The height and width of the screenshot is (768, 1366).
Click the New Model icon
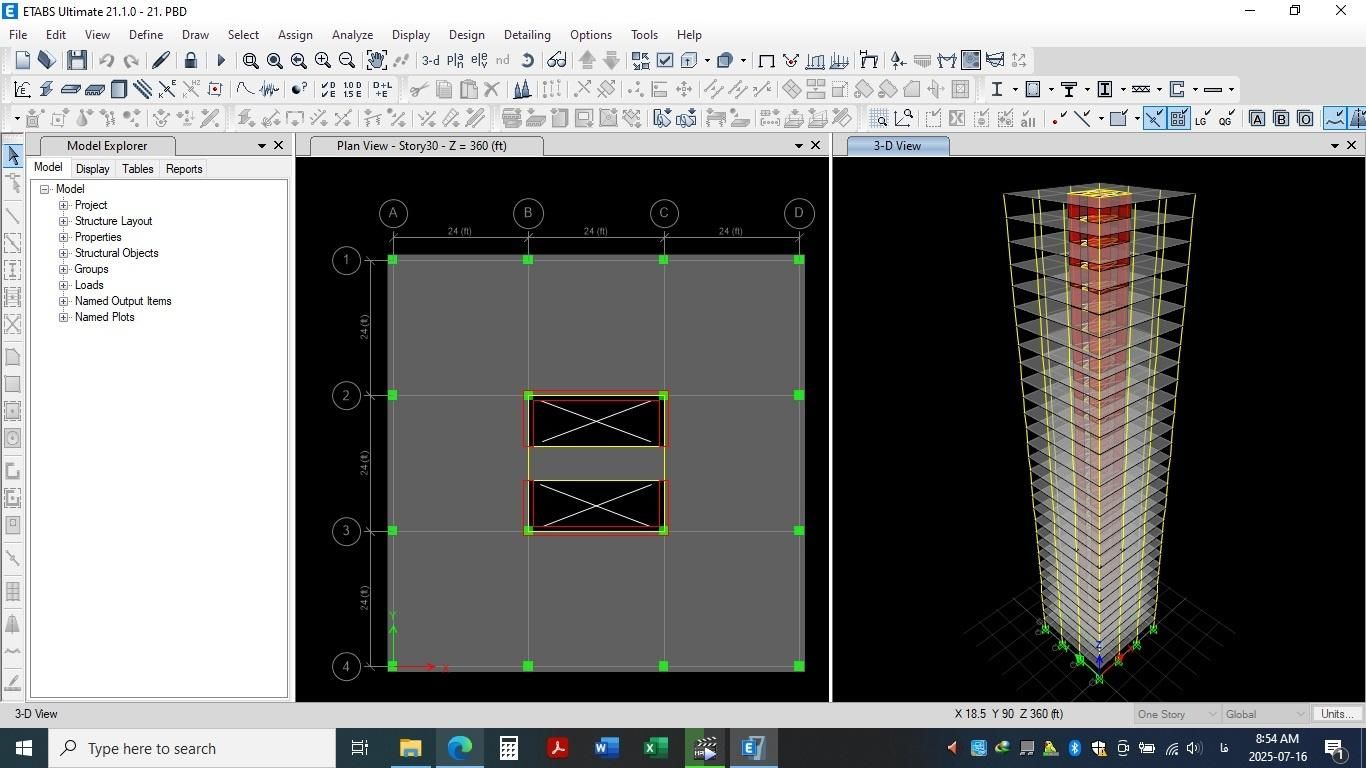(22, 60)
